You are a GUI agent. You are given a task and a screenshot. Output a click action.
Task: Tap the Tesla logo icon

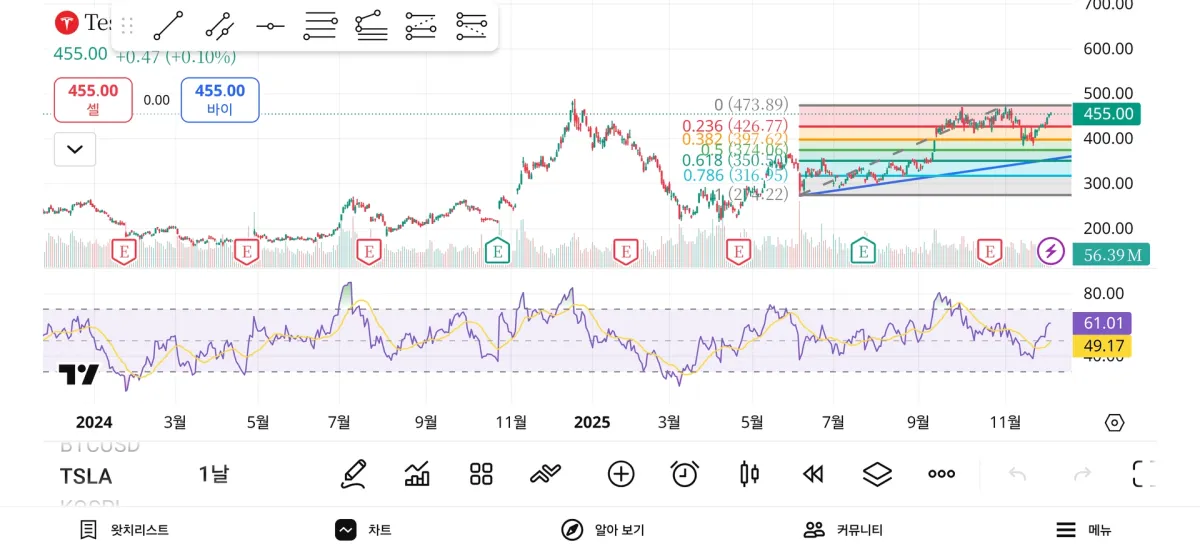[67, 22]
